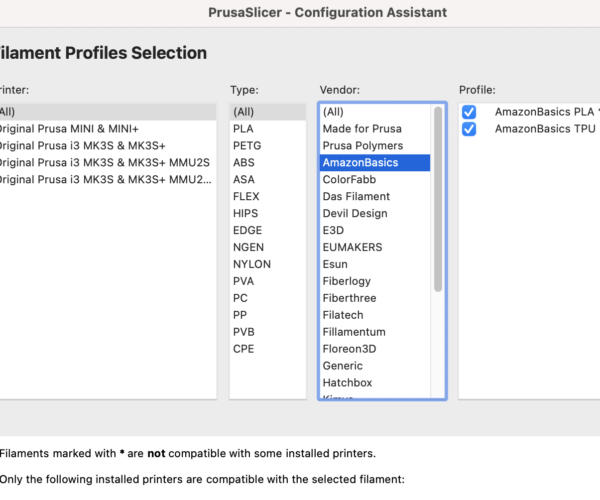600x500 pixels.
Task: Select Floreon3D vendor
Action: tap(375, 349)
